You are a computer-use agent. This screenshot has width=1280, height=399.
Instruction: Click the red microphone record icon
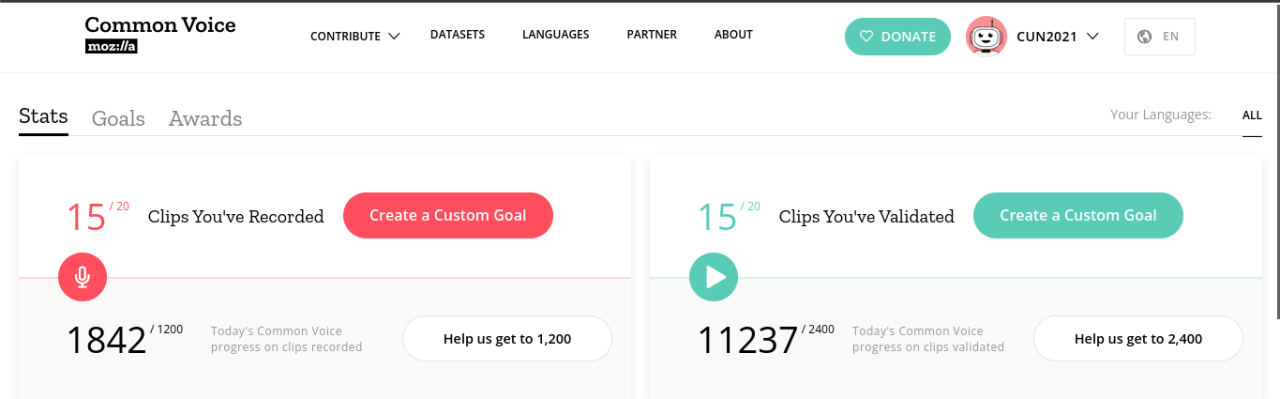click(82, 277)
